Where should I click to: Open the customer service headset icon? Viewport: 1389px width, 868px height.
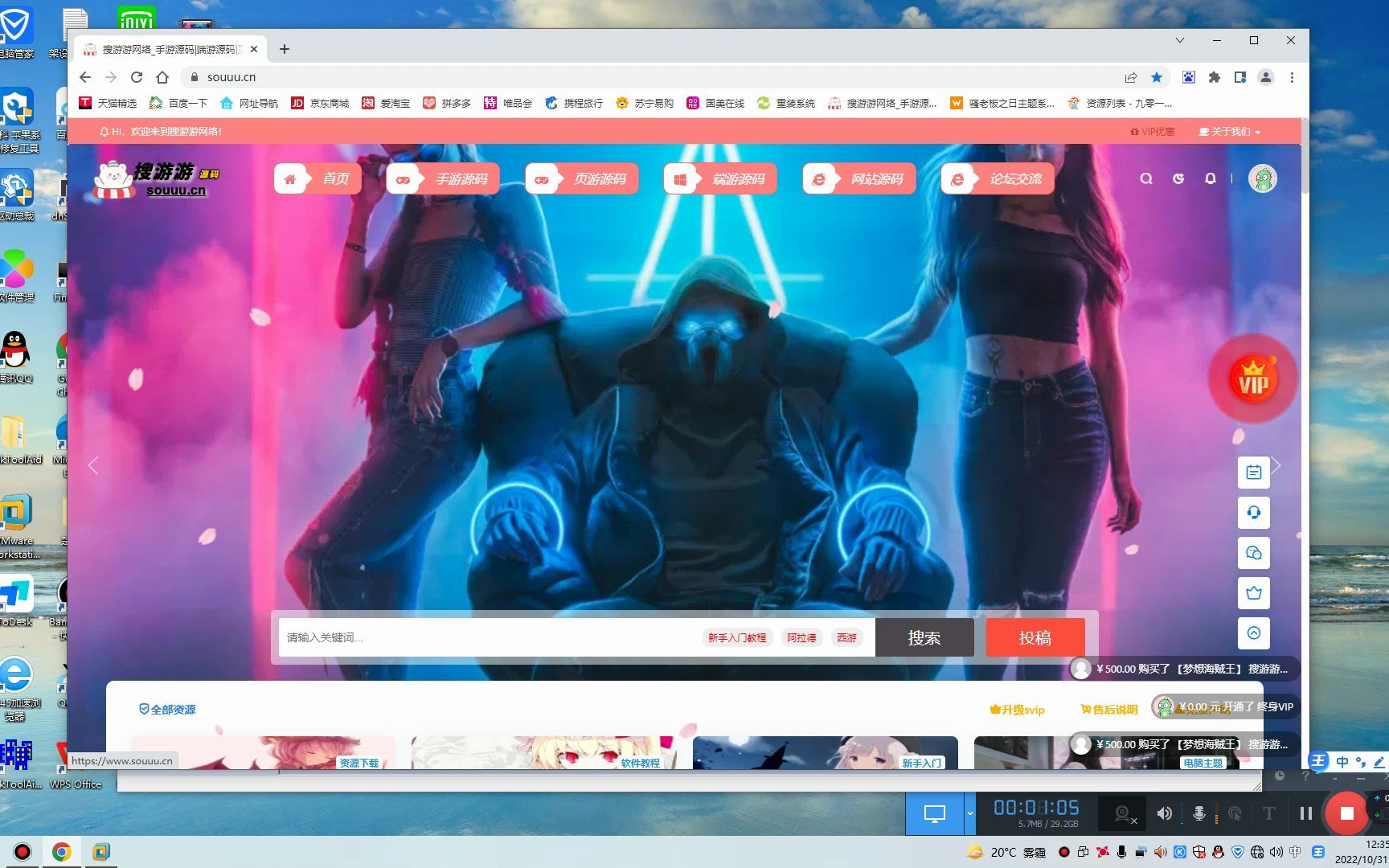[x=1253, y=513]
